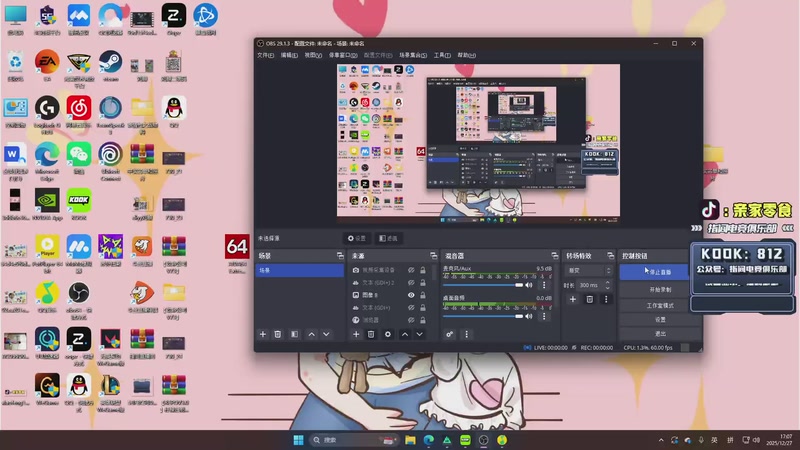Open the Steam desktop shortcut
The height and width of the screenshot is (450, 800).
click(110, 65)
